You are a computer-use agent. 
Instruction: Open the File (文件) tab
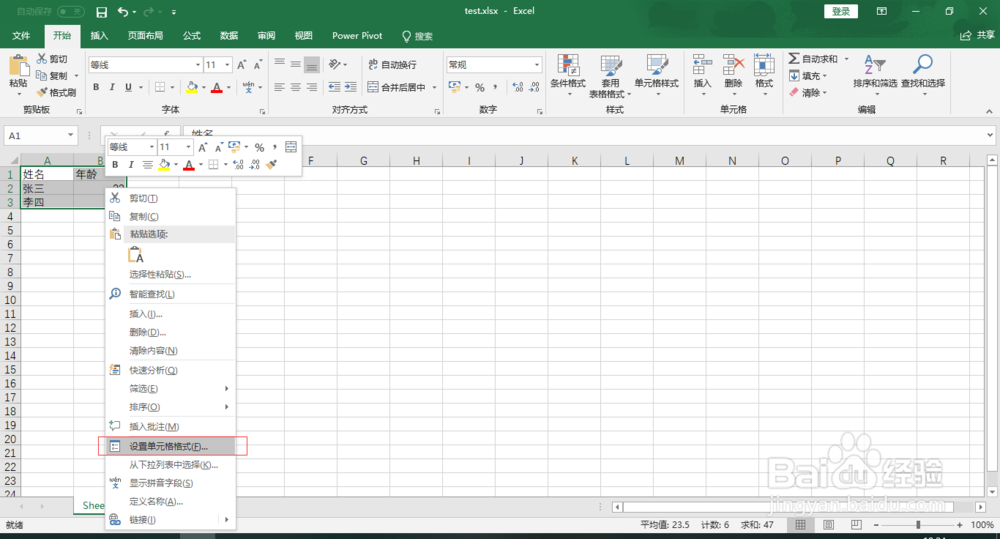point(21,36)
